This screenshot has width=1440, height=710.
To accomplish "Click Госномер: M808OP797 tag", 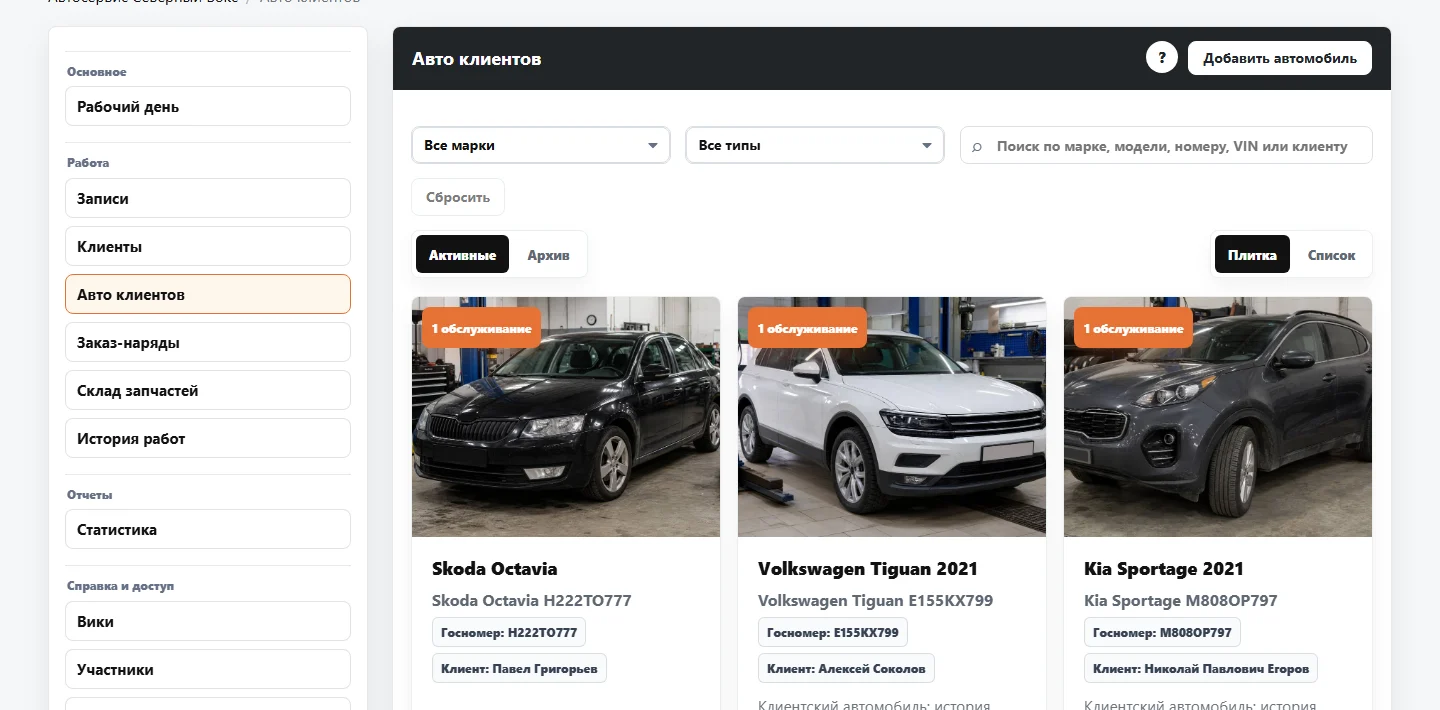I will coord(1163,632).
